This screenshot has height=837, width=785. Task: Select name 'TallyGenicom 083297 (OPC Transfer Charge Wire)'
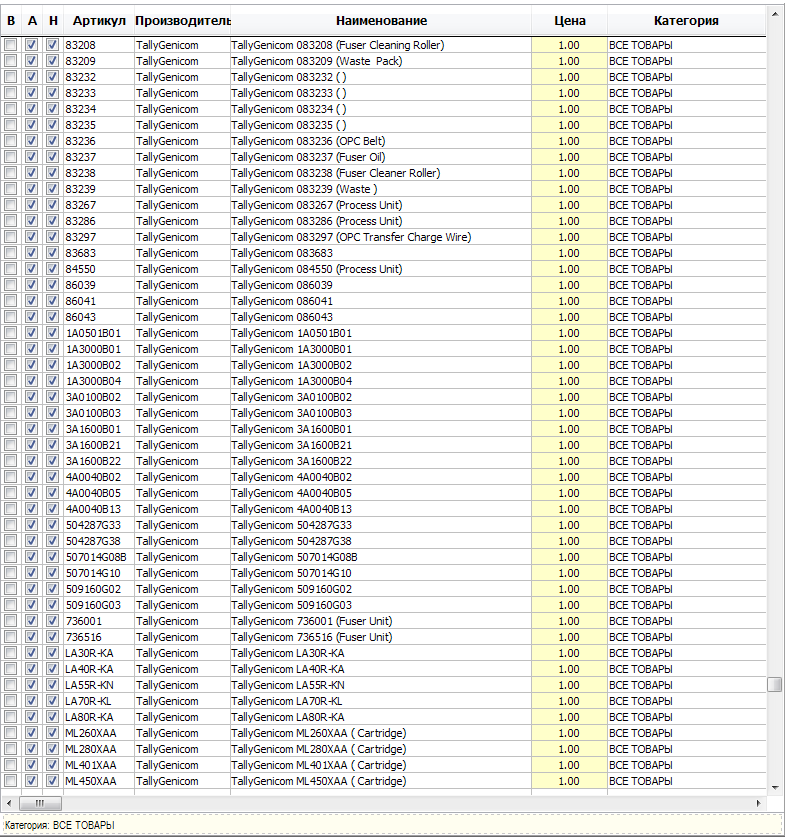point(351,237)
